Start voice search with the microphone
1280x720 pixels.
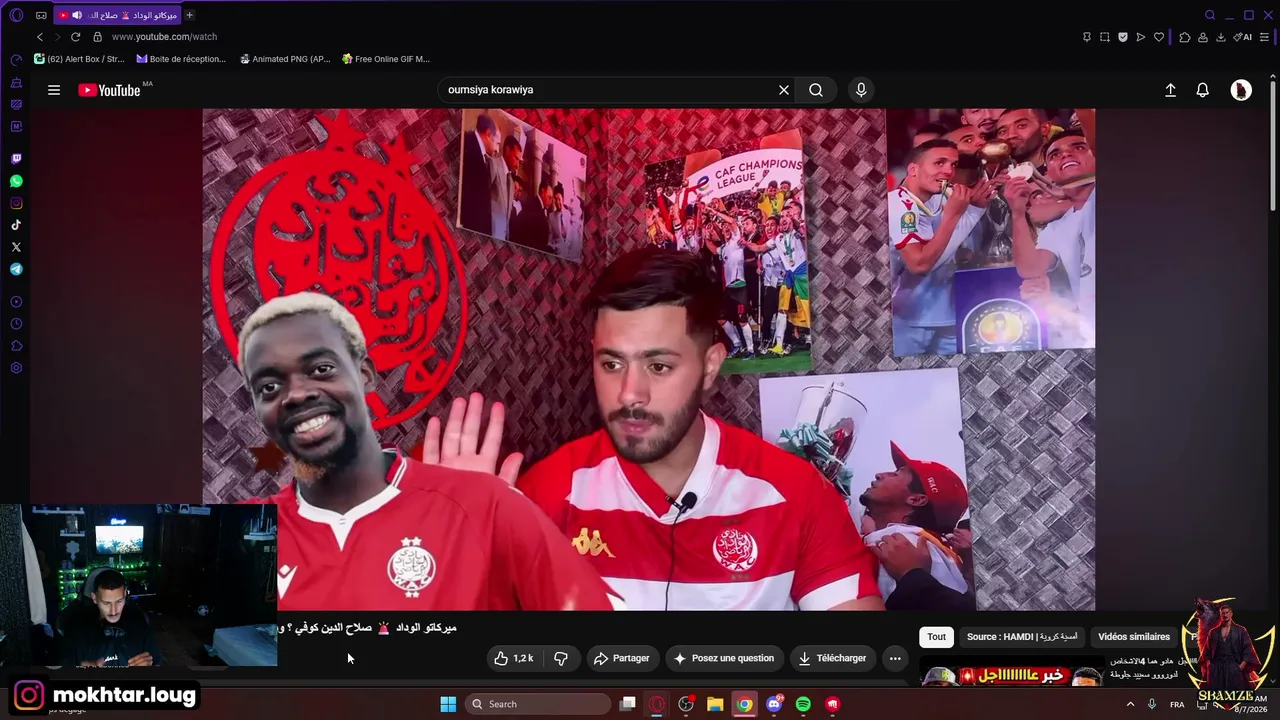coord(861,90)
